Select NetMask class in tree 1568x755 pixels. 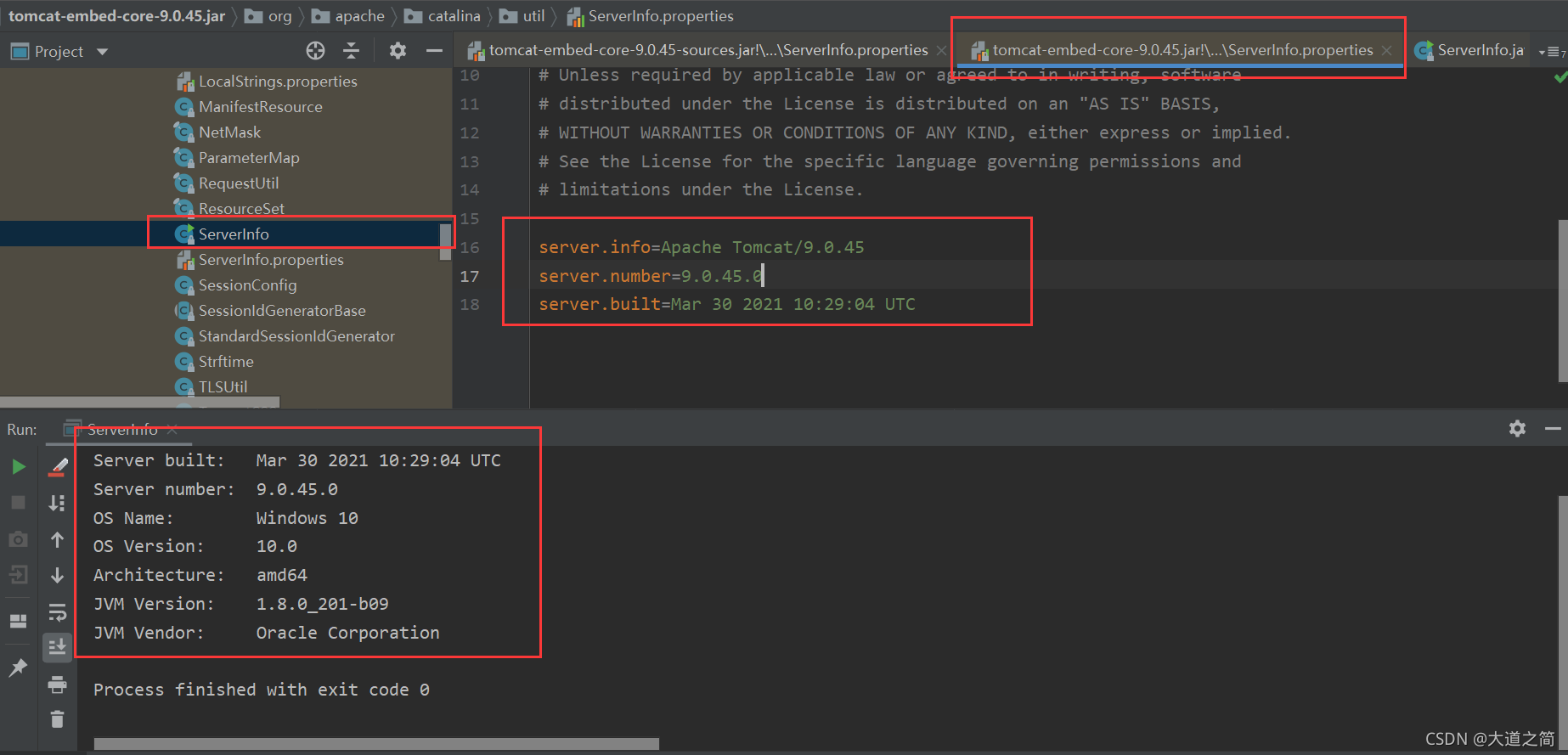coord(218,132)
